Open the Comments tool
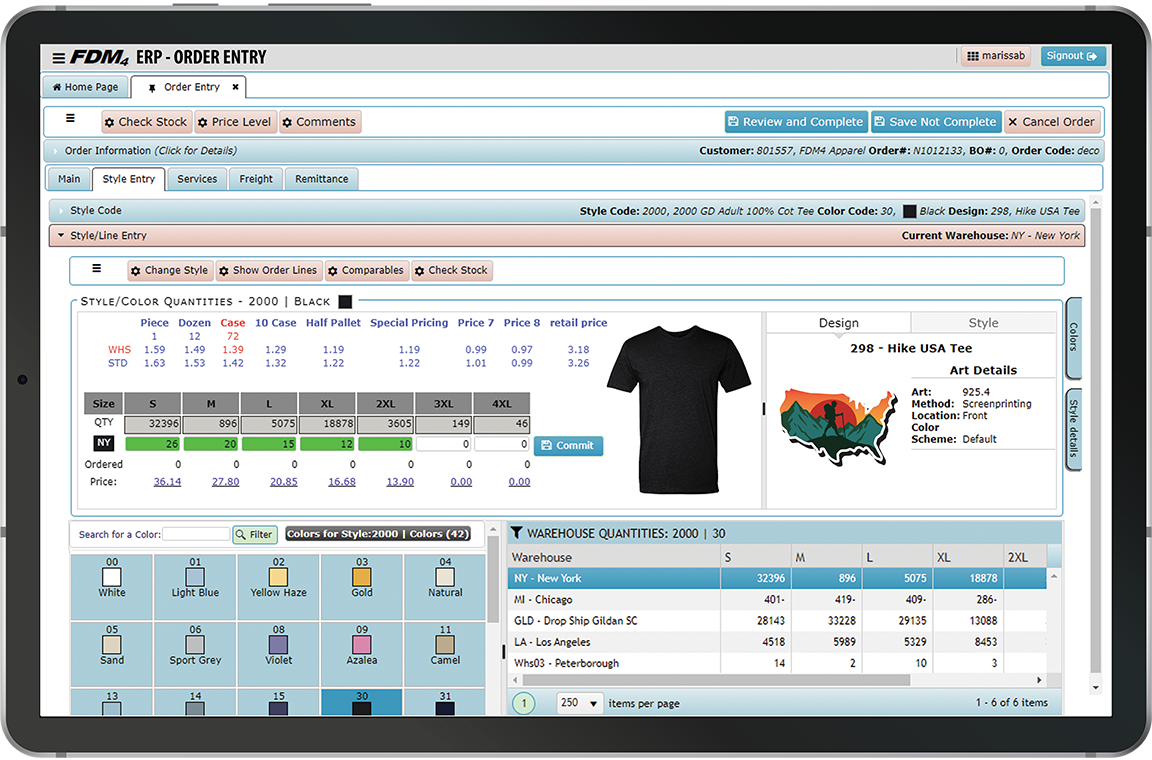 click(x=319, y=121)
